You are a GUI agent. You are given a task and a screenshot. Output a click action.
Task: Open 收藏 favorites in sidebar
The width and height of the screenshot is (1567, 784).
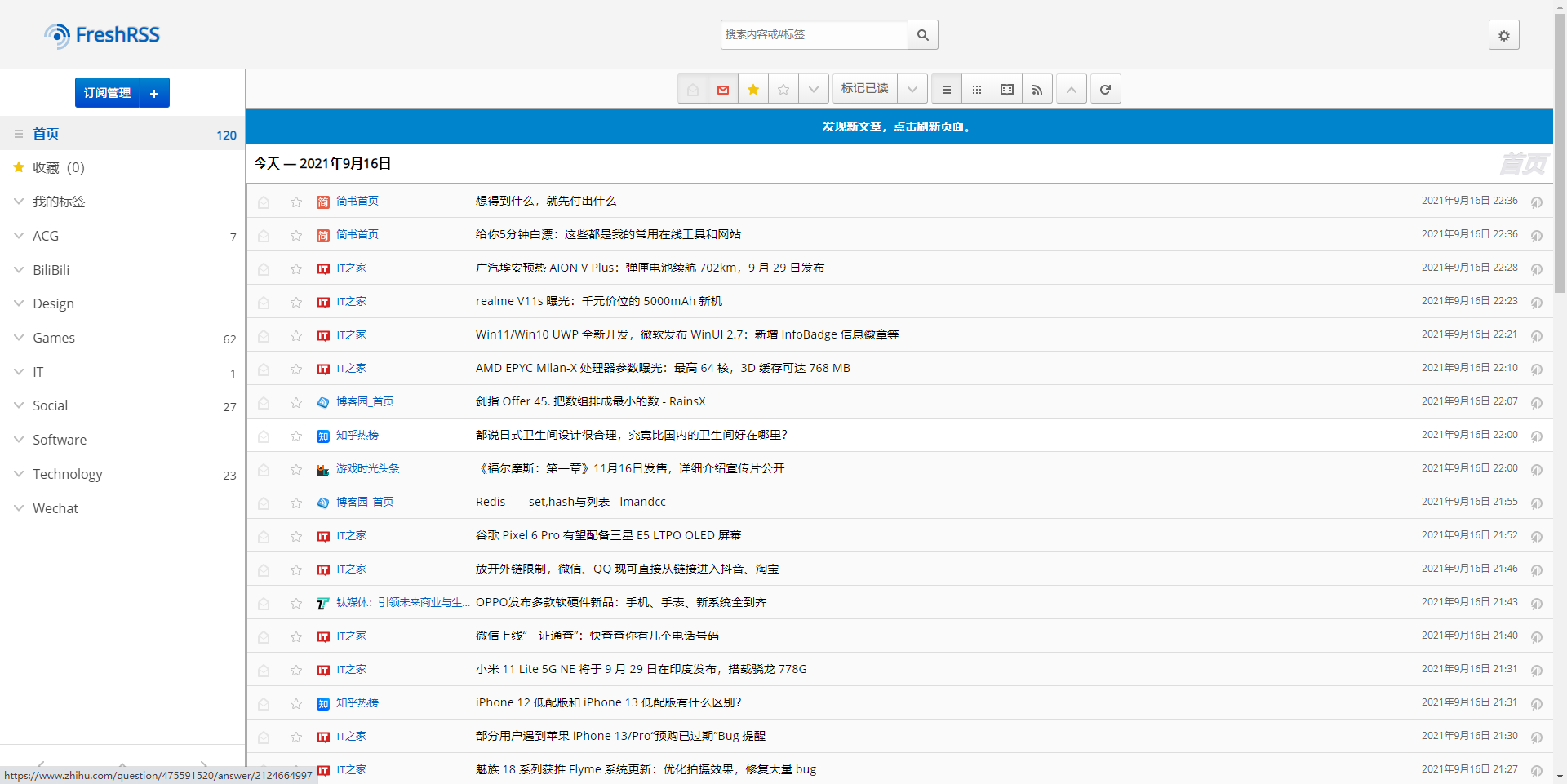click(46, 167)
